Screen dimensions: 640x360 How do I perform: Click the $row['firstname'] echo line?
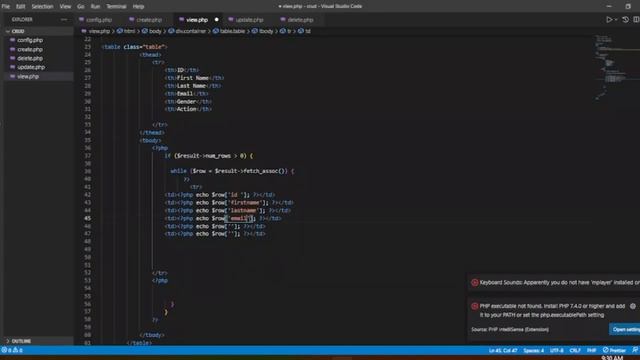[x=229, y=202]
